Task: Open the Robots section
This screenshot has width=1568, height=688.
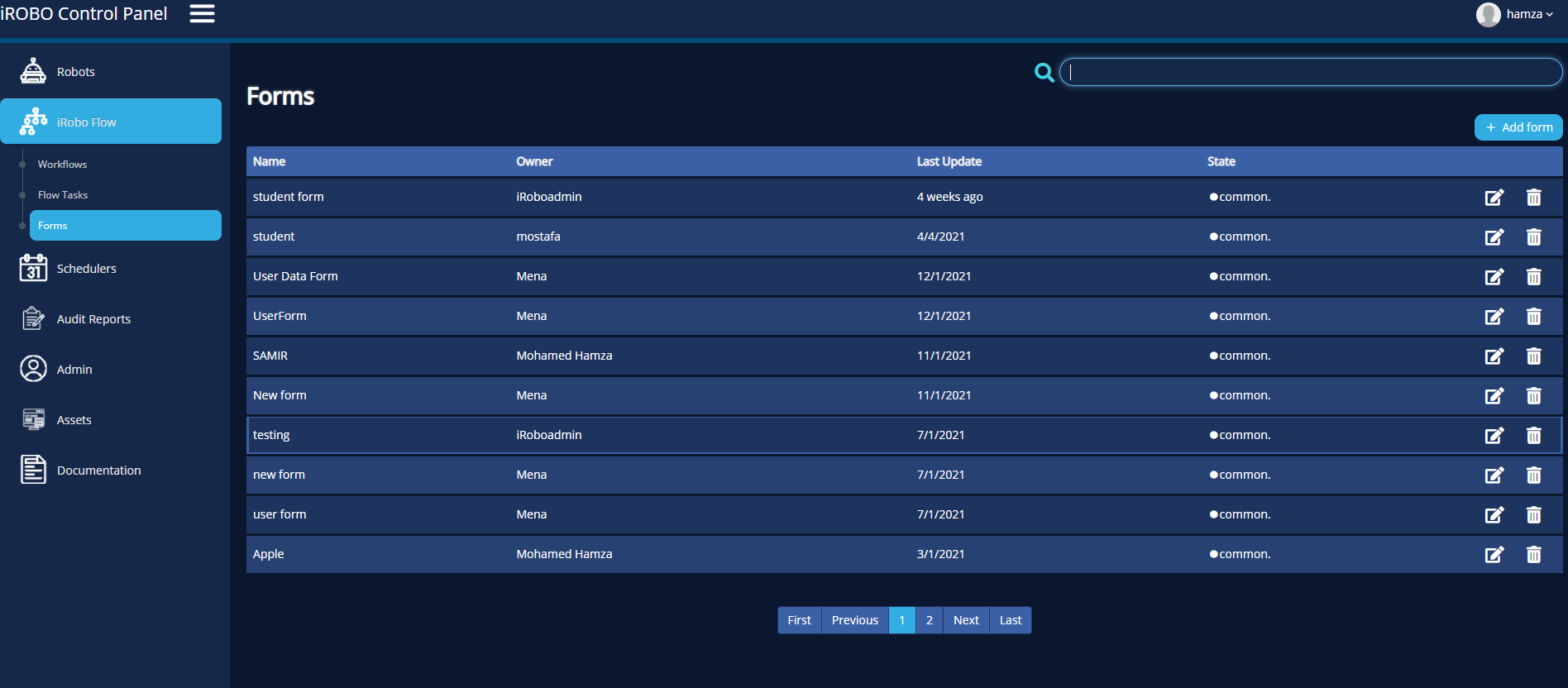Action: (x=75, y=72)
